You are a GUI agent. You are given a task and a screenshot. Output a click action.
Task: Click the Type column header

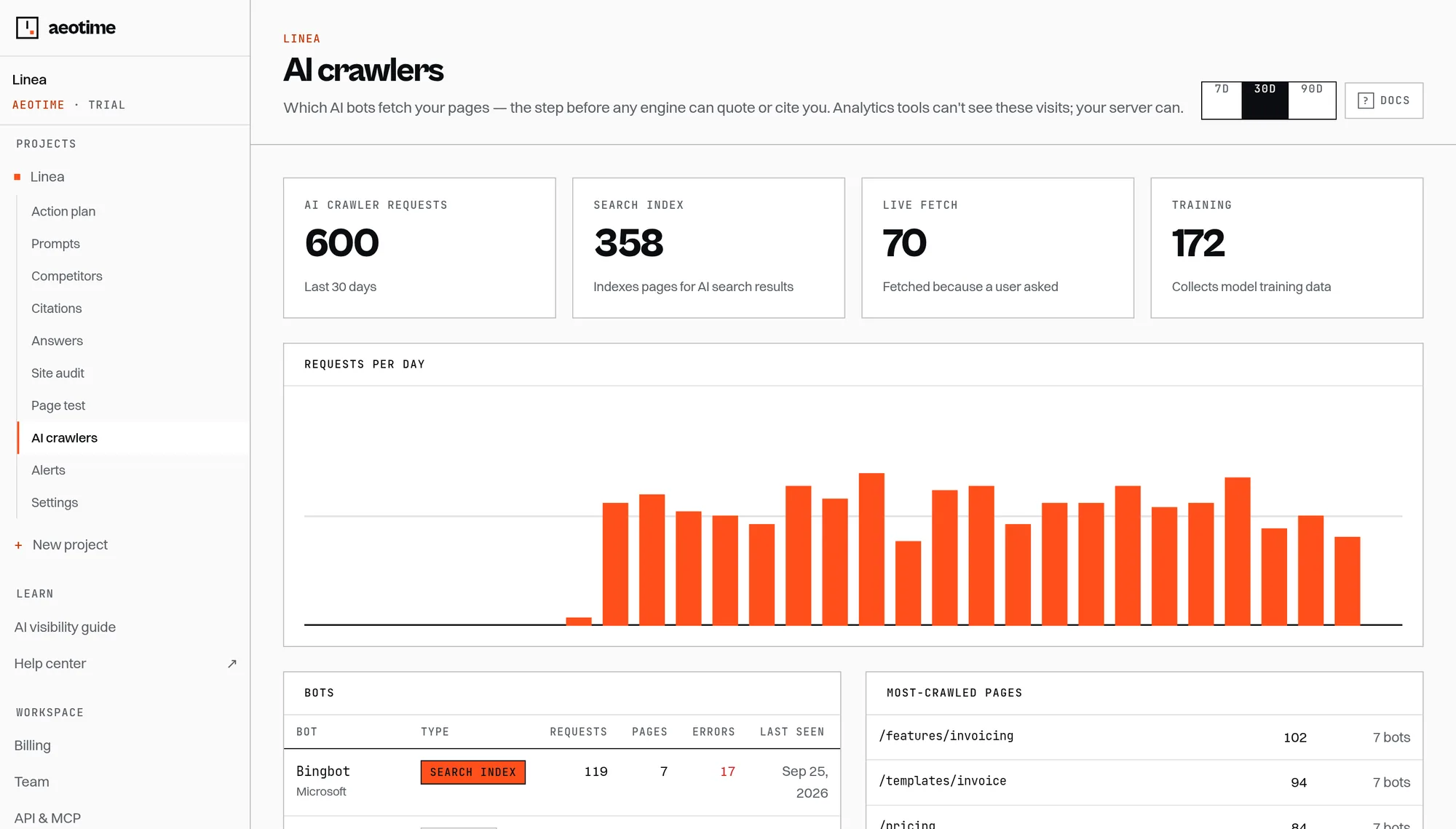click(x=435, y=732)
